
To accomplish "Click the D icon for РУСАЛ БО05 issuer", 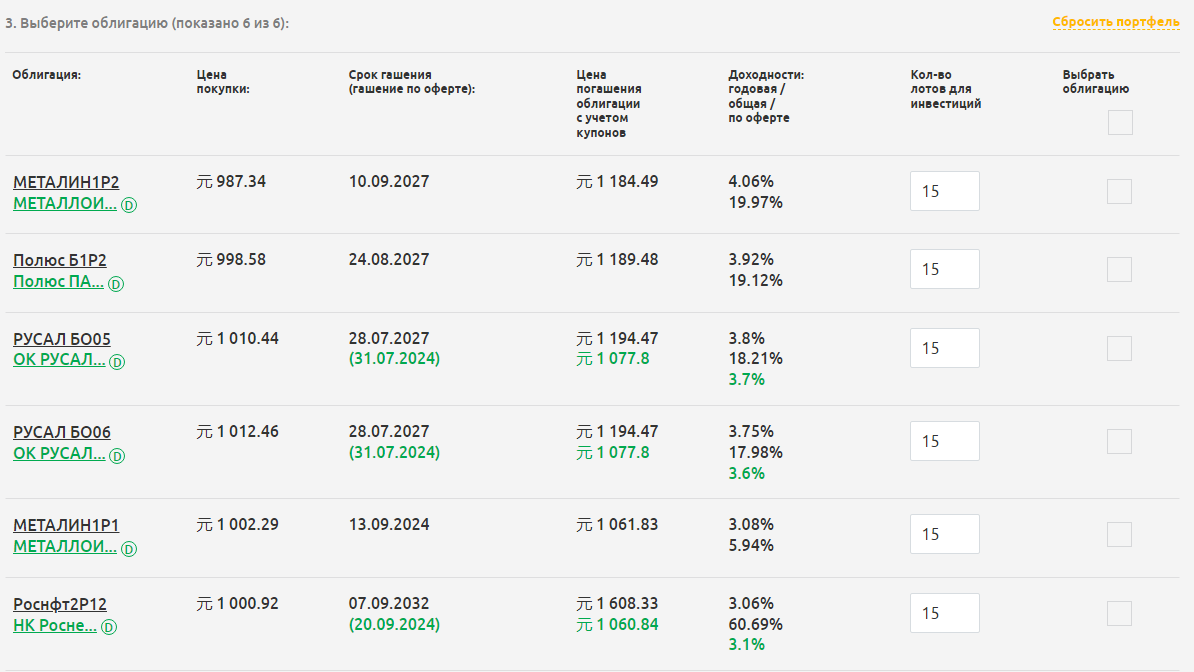I will tap(117, 362).
